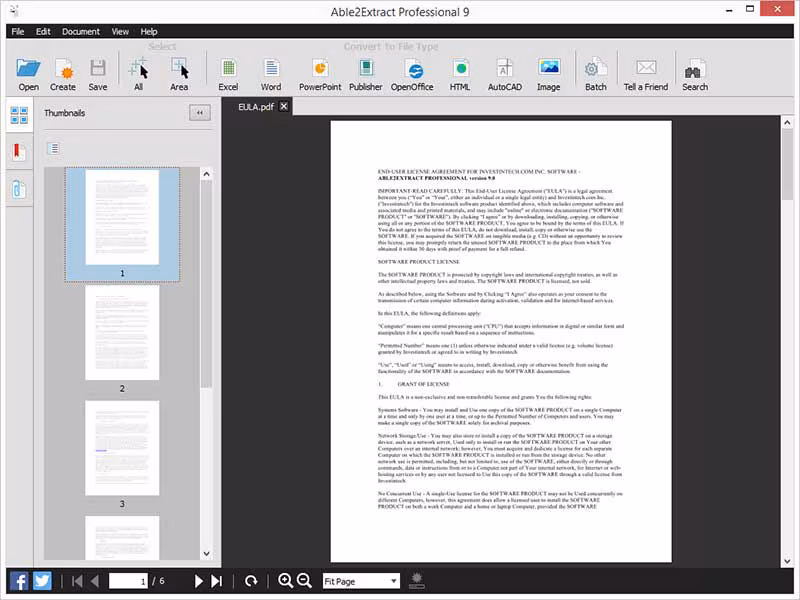
Task: Open the Batch conversion tool
Action: tap(595, 74)
